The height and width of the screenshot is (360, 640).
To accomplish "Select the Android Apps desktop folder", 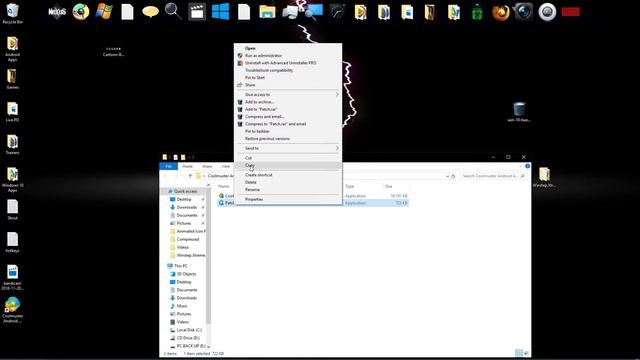I will point(13,49).
